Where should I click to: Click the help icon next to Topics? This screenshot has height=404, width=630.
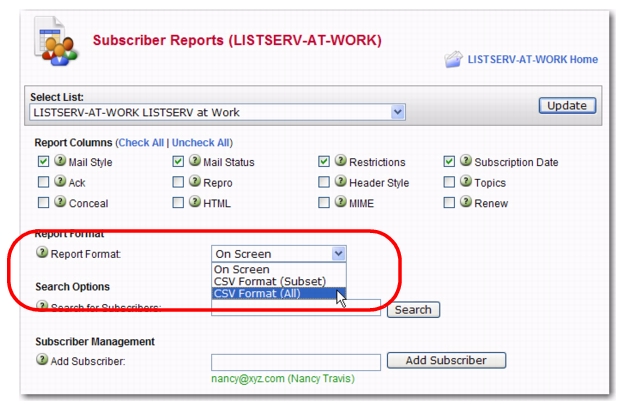tap(465, 183)
